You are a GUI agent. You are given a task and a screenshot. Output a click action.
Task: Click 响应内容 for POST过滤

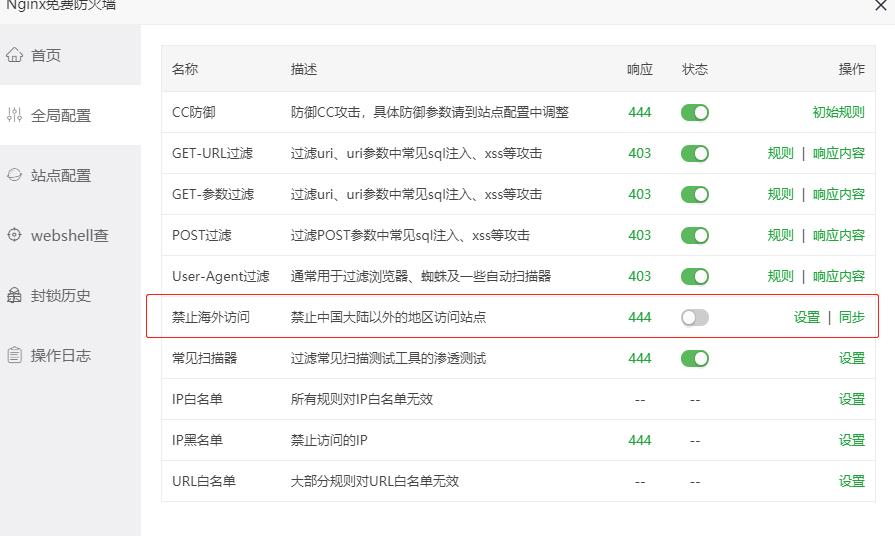838,235
